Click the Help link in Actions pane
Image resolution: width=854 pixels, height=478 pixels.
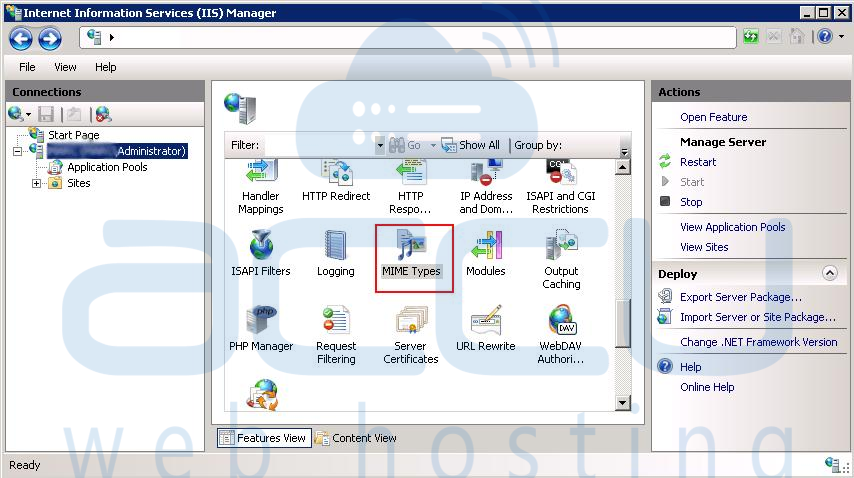click(x=690, y=367)
